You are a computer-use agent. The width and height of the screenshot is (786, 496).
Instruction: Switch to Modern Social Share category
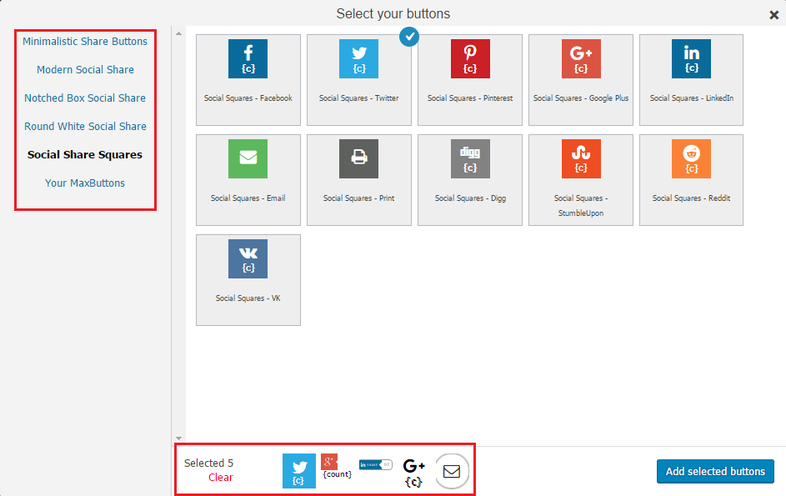tap(85, 70)
